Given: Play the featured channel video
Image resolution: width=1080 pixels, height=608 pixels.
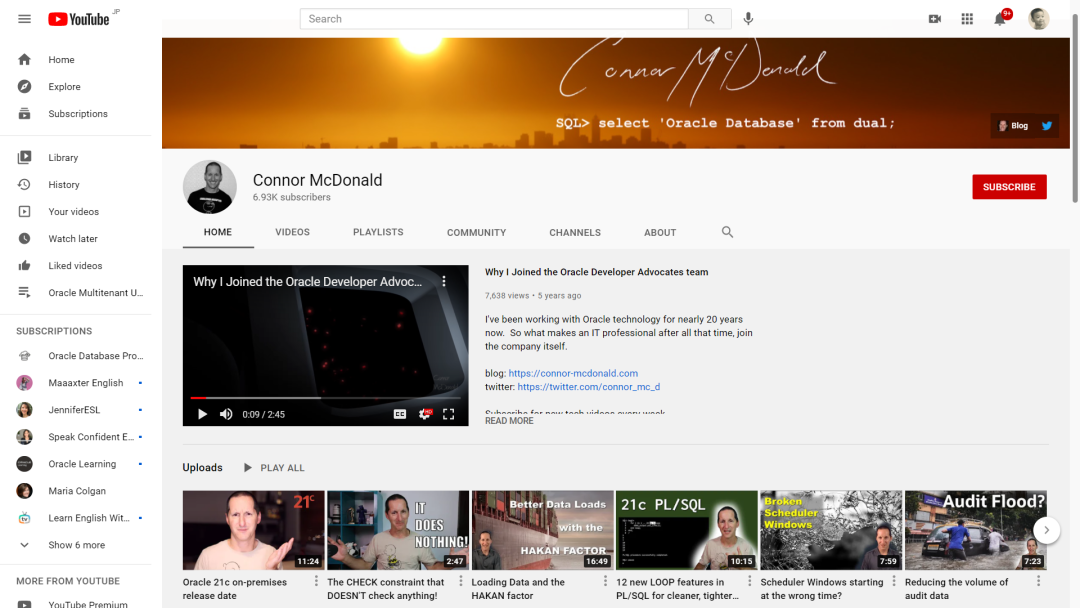Looking at the screenshot, I should (x=202, y=414).
